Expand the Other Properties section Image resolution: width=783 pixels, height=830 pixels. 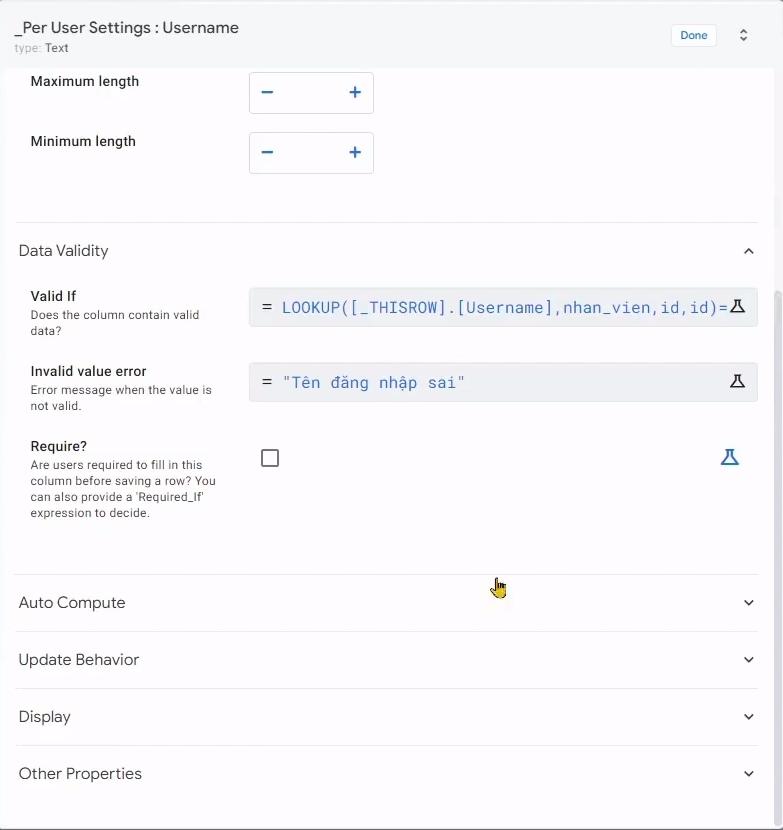(x=749, y=773)
